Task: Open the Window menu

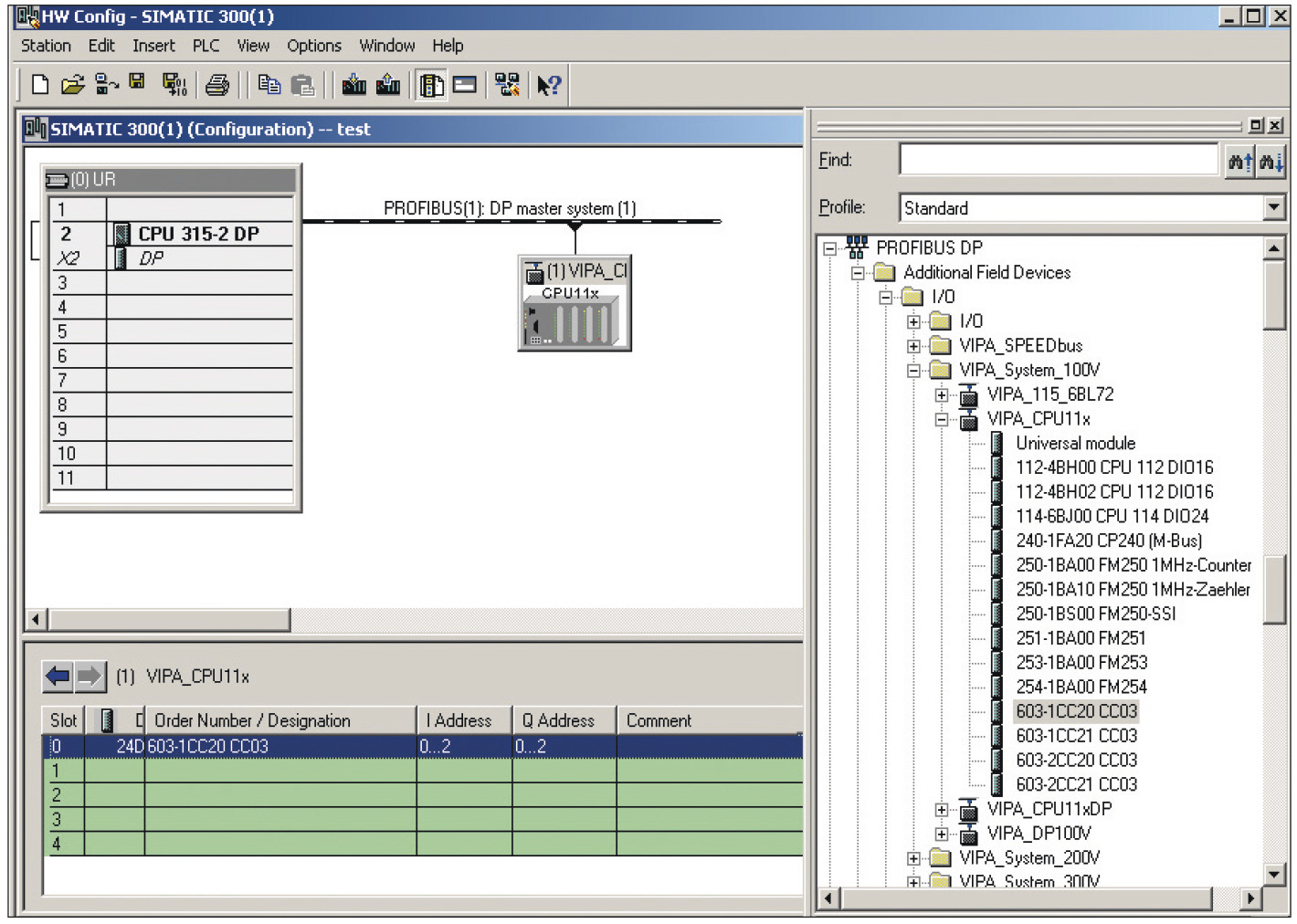Action: coord(386,46)
